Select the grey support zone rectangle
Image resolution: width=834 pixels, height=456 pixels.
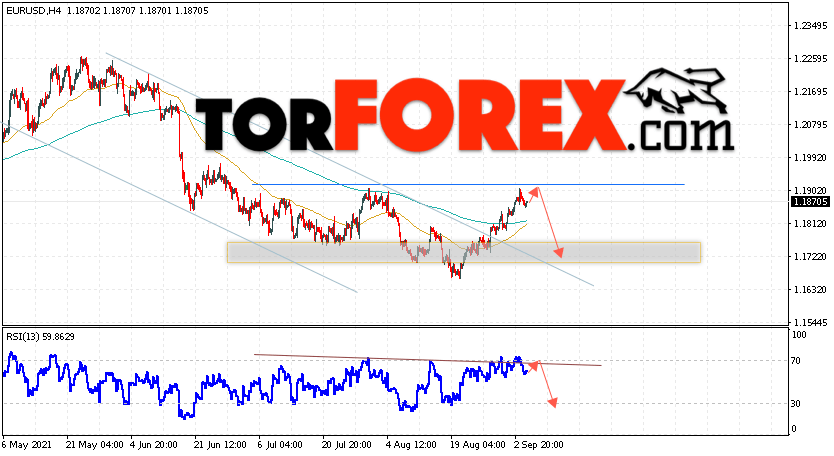tap(464, 253)
